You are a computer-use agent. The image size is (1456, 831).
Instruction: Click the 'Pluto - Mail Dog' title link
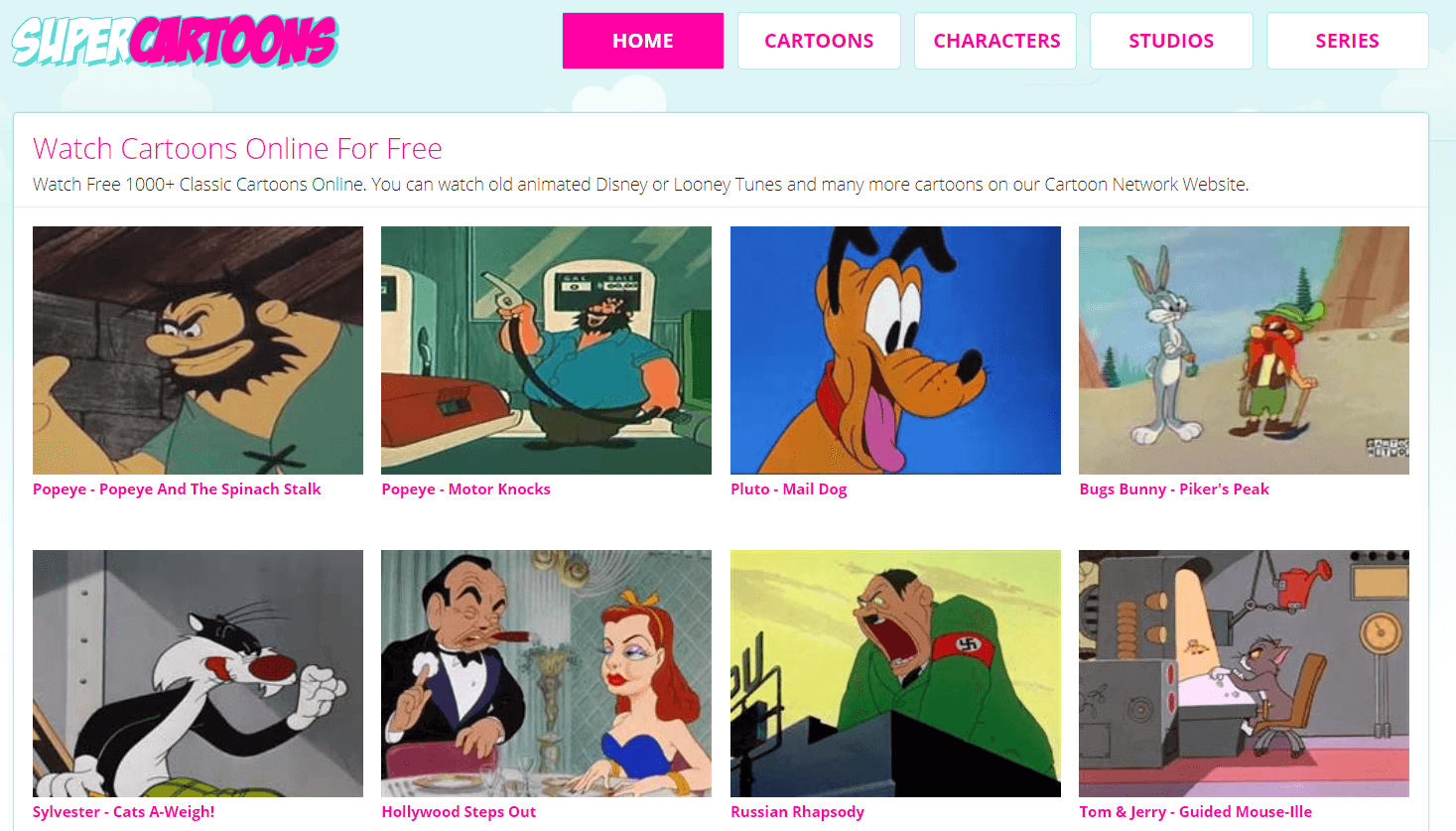789,488
